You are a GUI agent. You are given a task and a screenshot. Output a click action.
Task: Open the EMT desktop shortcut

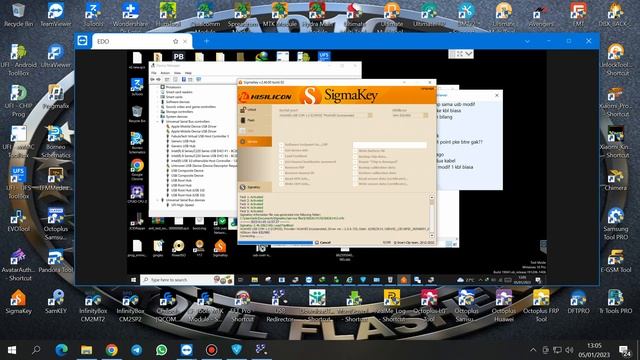[x=578, y=15]
